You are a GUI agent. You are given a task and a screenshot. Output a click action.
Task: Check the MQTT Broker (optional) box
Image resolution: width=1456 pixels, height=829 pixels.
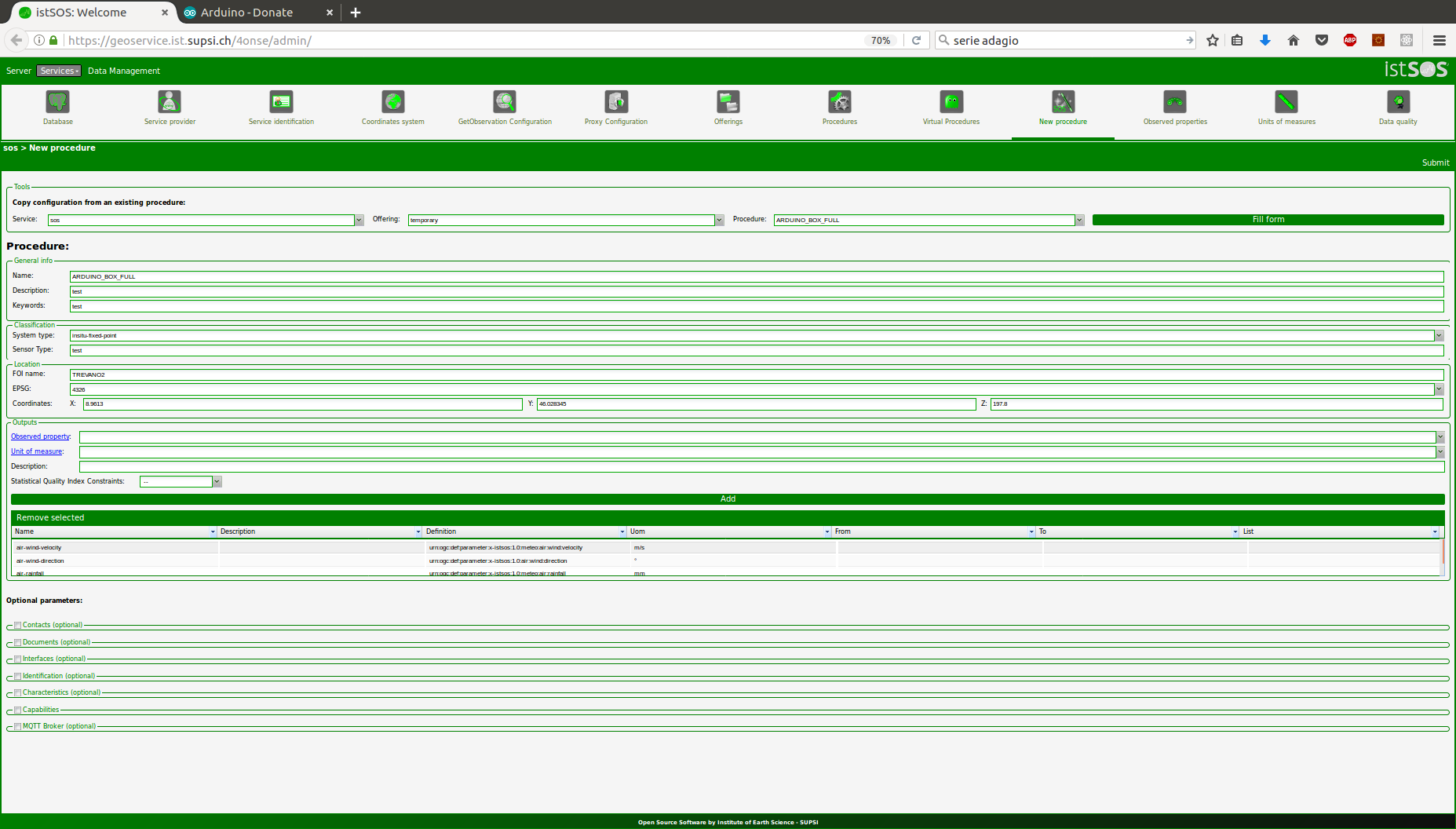(x=17, y=727)
